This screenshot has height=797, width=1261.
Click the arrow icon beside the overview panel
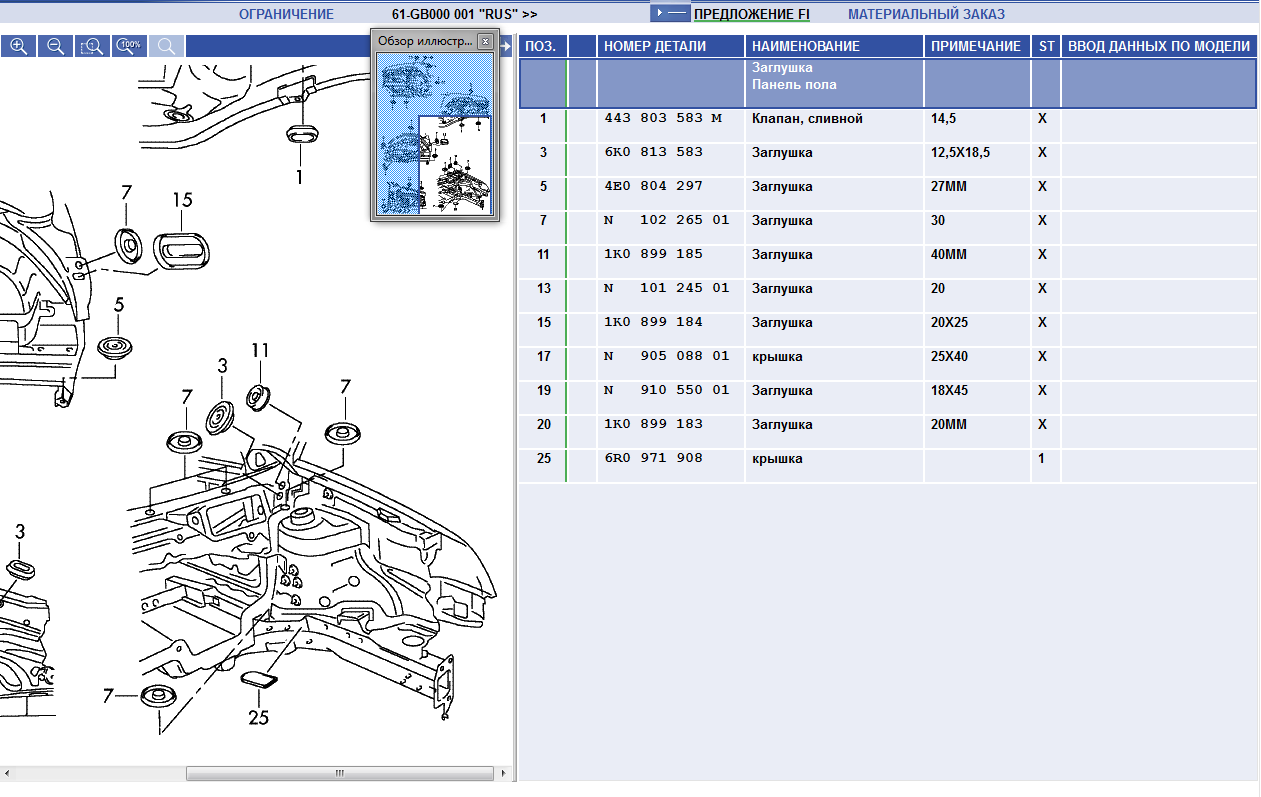pyautogui.click(x=506, y=45)
